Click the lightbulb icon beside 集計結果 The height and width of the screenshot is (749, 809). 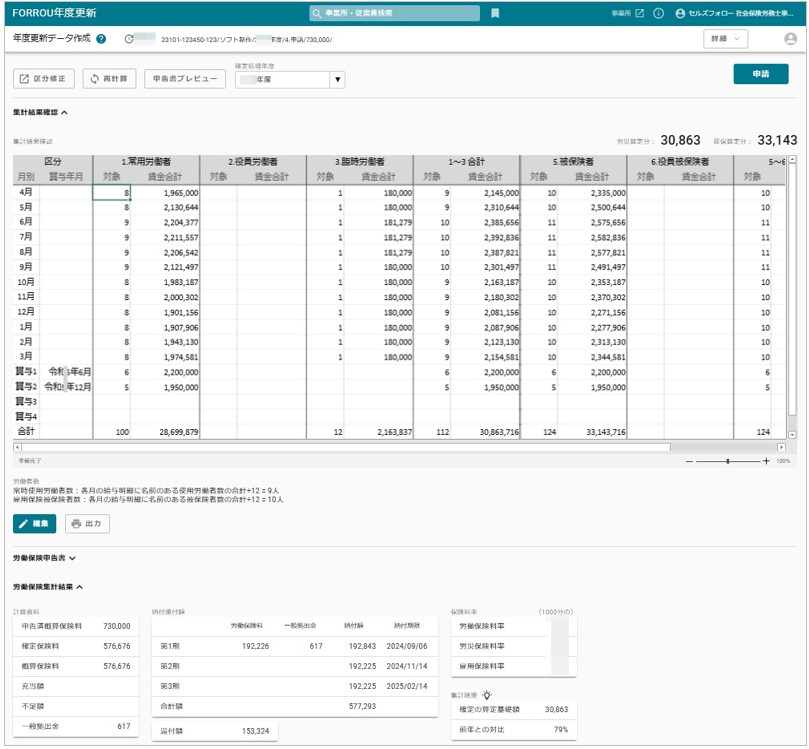coord(487,695)
